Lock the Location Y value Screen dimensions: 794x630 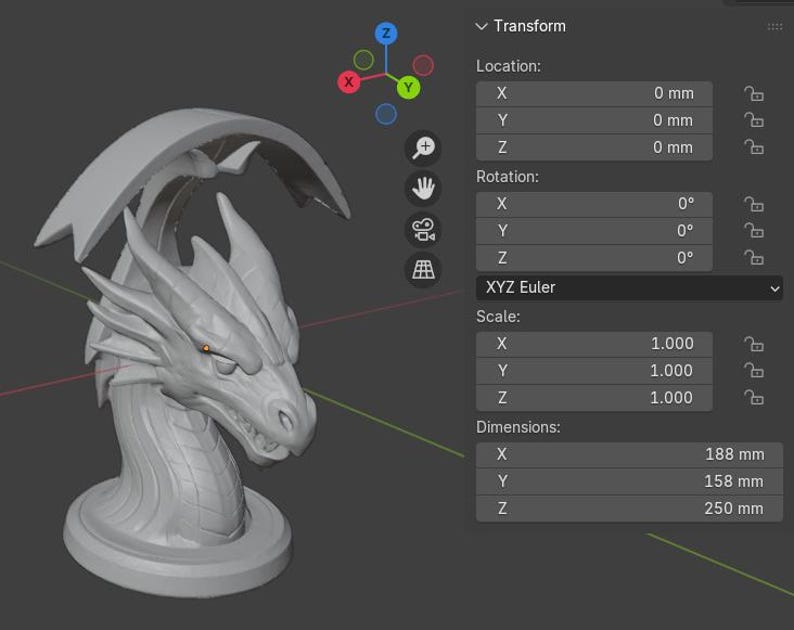pos(753,121)
